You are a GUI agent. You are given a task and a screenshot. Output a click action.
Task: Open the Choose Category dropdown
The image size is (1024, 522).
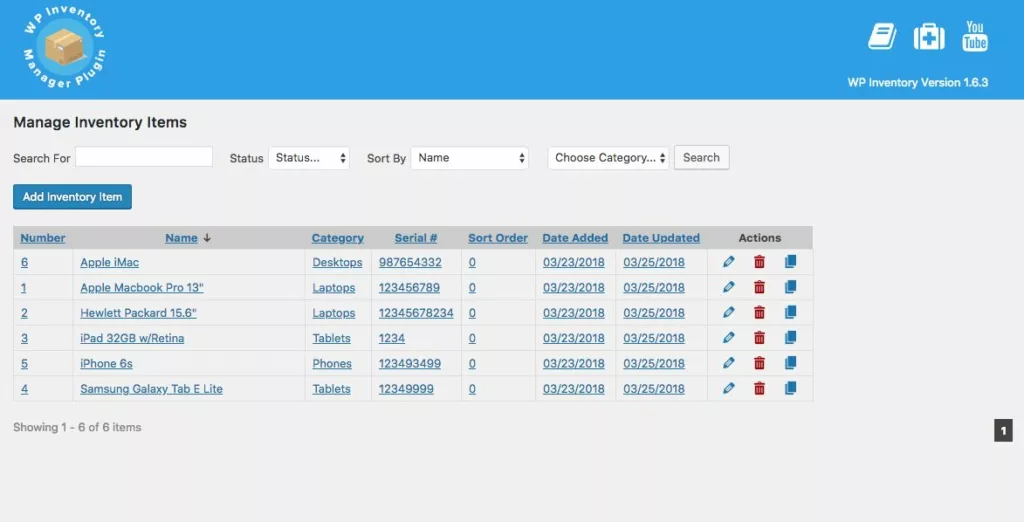coord(608,158)
